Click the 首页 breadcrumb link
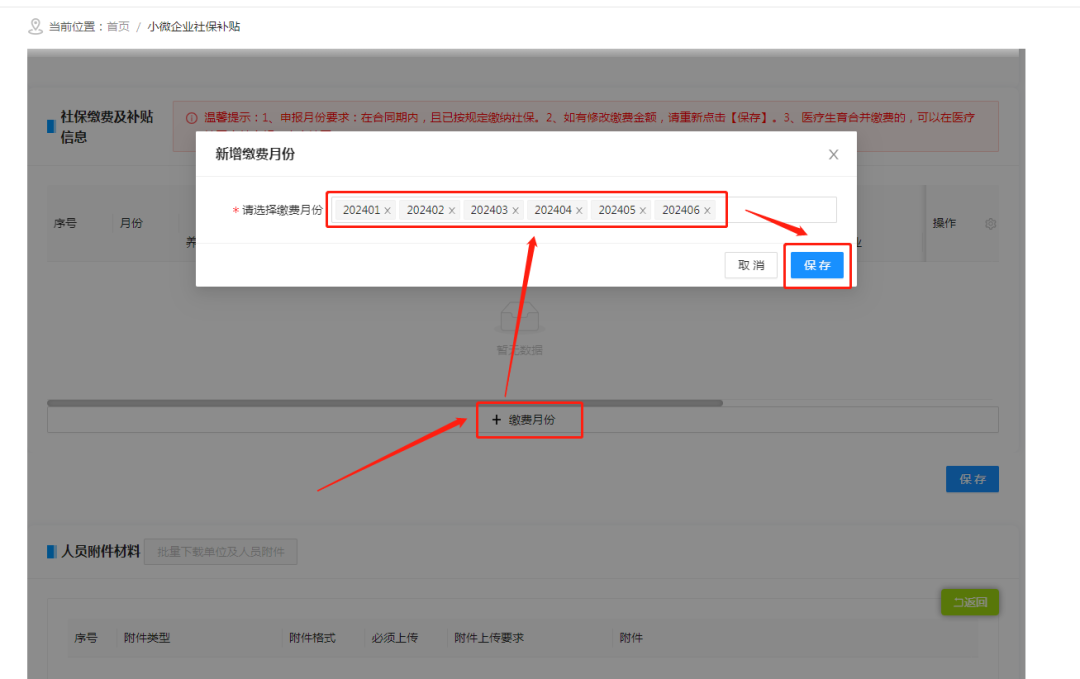Screen dimensions: 1080x679 pyautogui.click(x=118, y=27)
